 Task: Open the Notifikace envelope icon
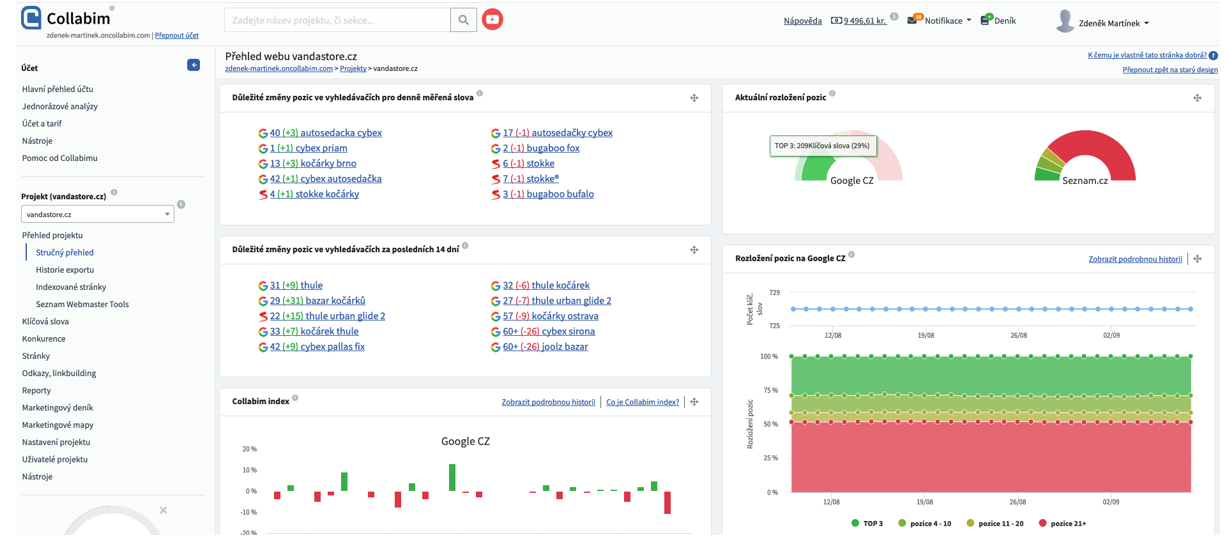pos(912,20)
